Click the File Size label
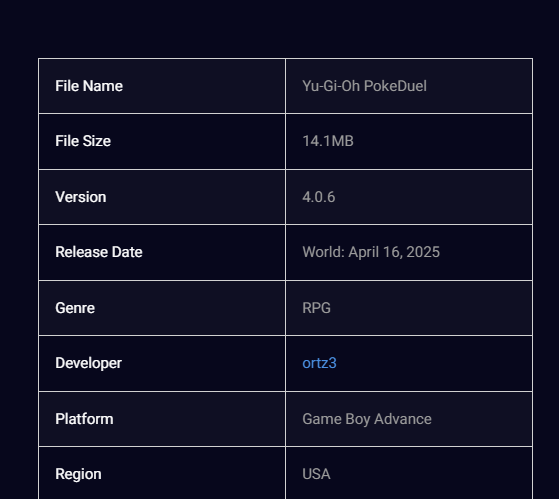 click(x=83, y=141)
